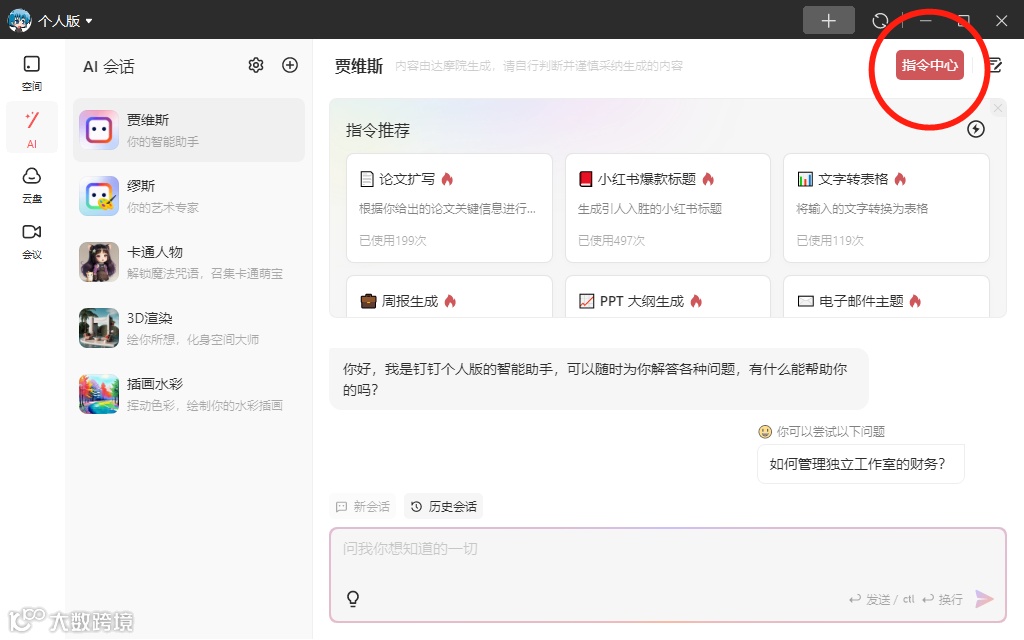
Task: Select the 贾维斯 assistant conversation
Action: pos(189,130)
